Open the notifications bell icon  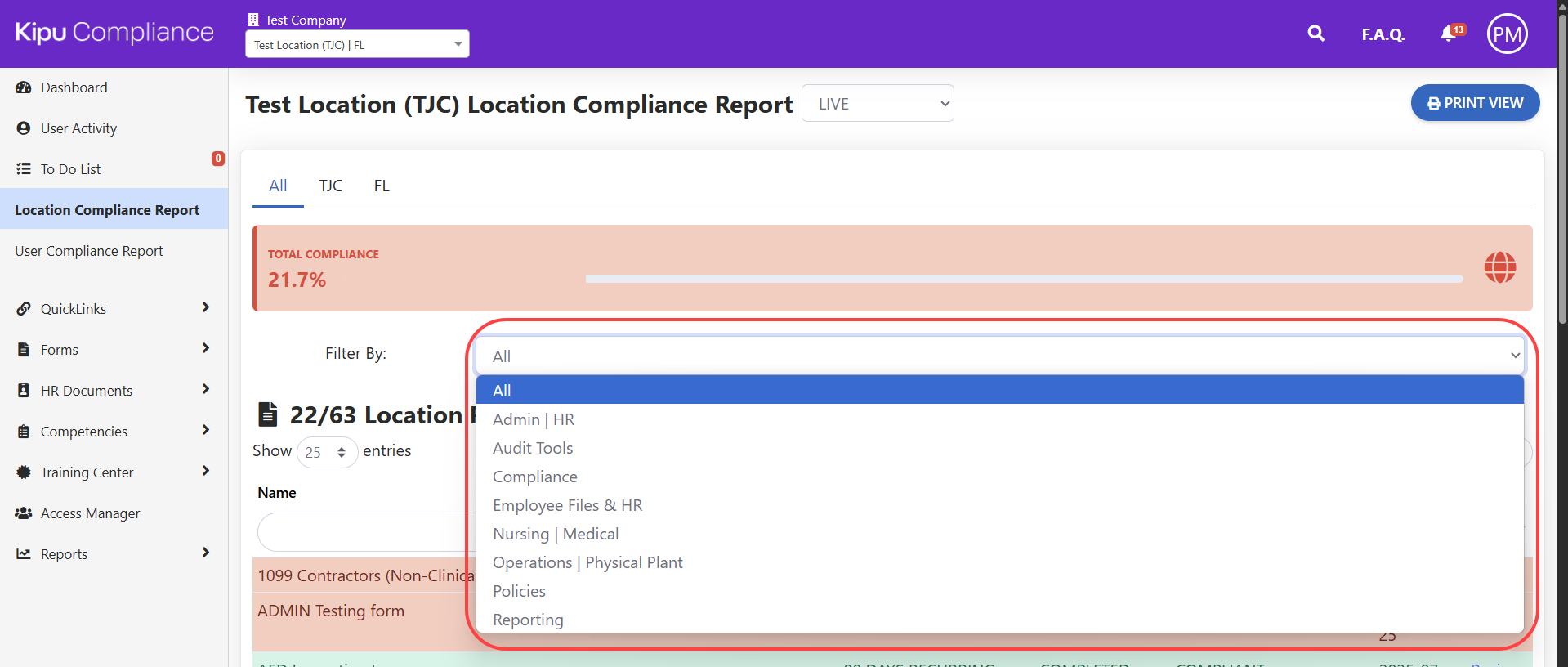click(x=1449, y=34)
